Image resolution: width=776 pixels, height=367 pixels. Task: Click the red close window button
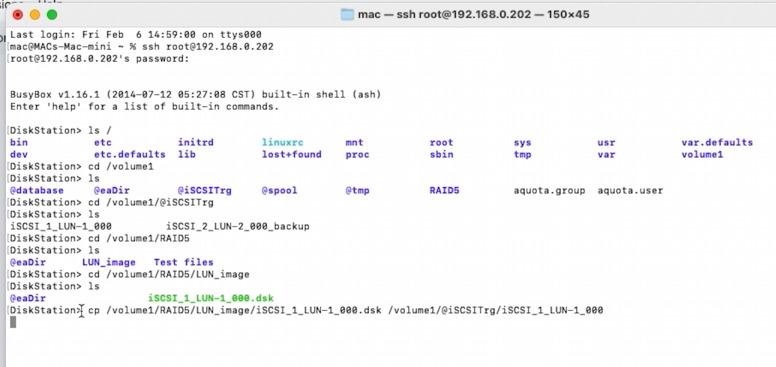point(18,15)
